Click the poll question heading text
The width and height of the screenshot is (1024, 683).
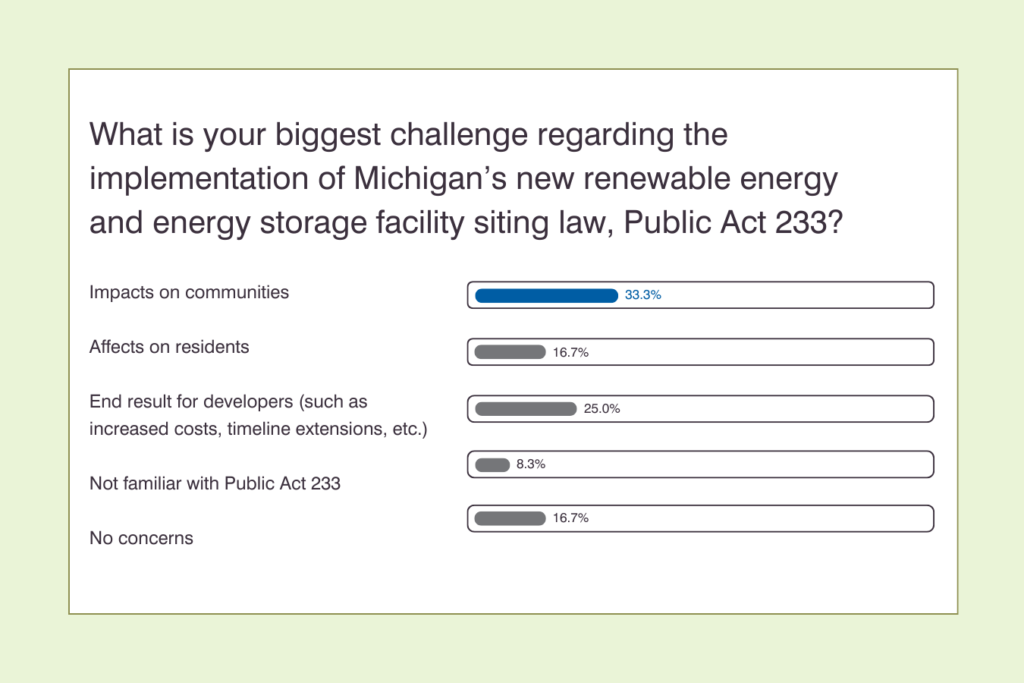click(465, 178)
